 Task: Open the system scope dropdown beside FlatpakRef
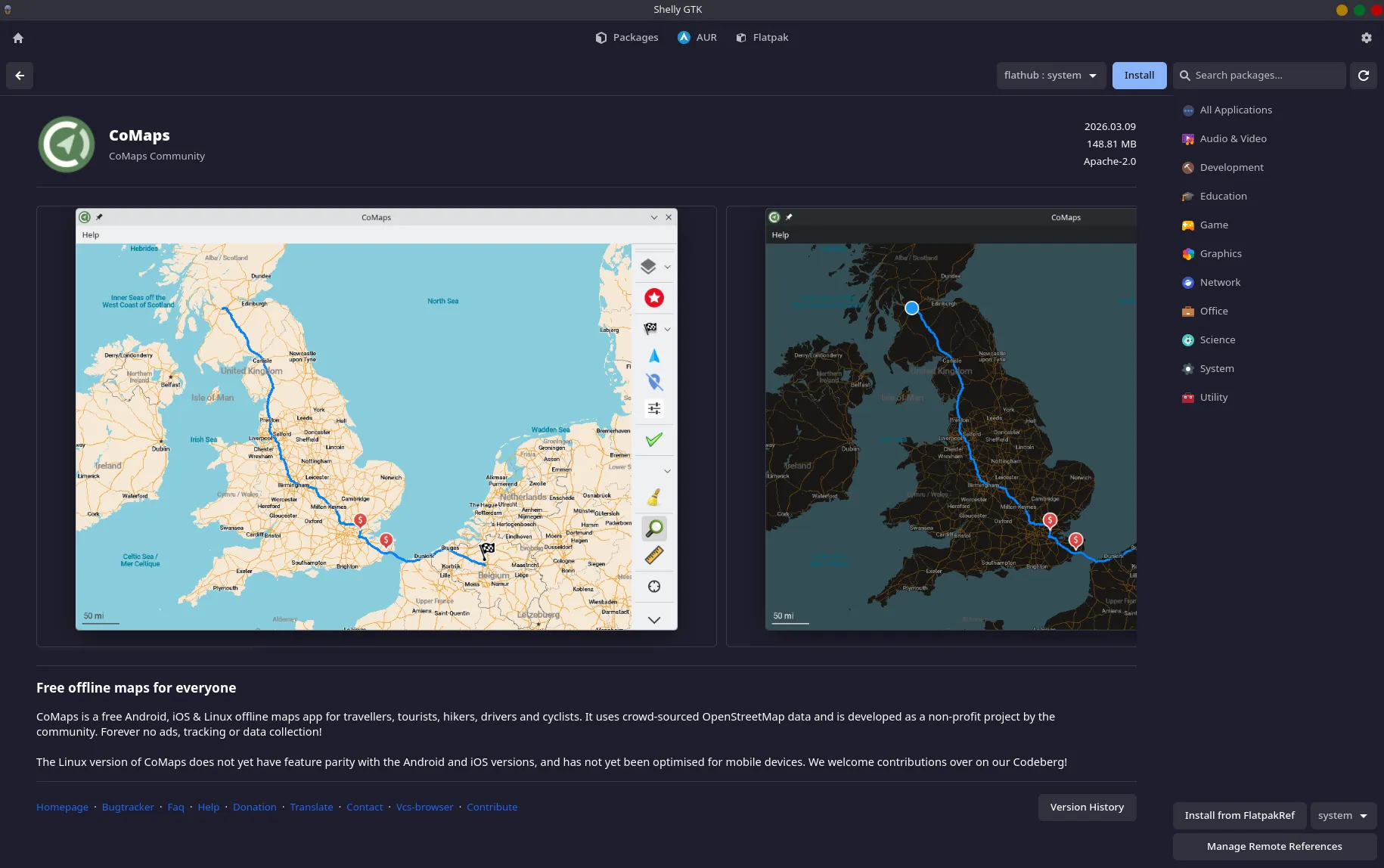pyautogui.click(x=1343, y=816)
